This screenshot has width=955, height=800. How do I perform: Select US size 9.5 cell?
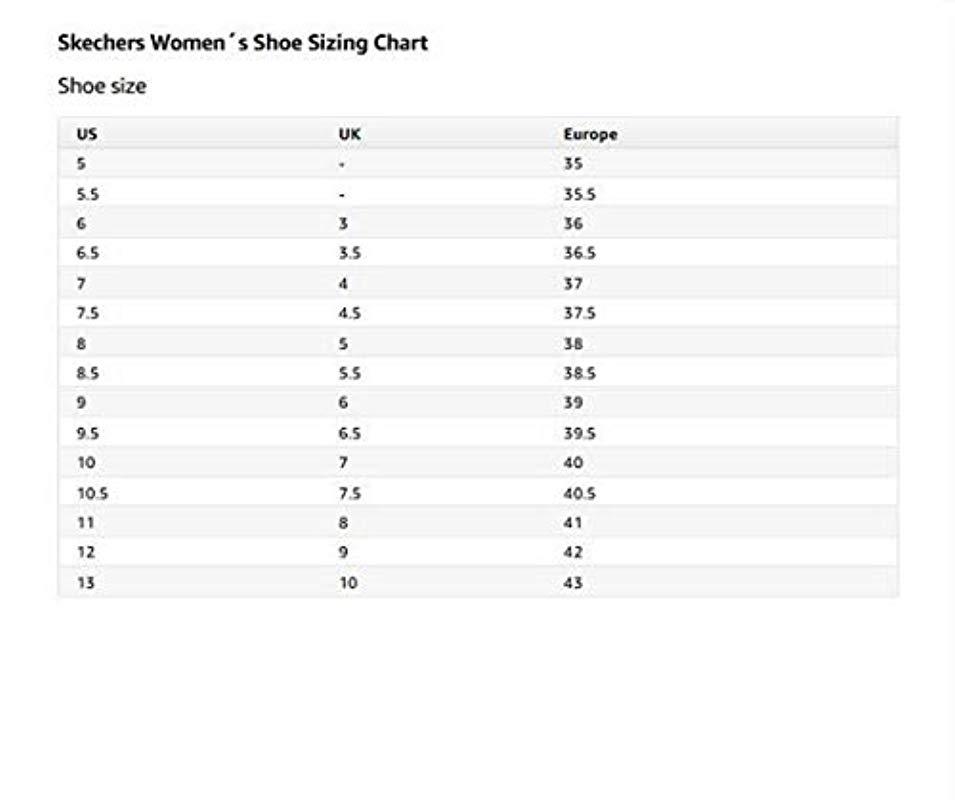coord(88,433)
